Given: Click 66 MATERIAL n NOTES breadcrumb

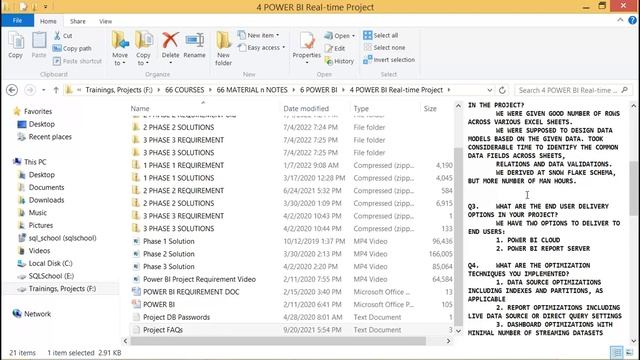Looking at the screenshot, I should pyautogui.click(x=252, y=90).
